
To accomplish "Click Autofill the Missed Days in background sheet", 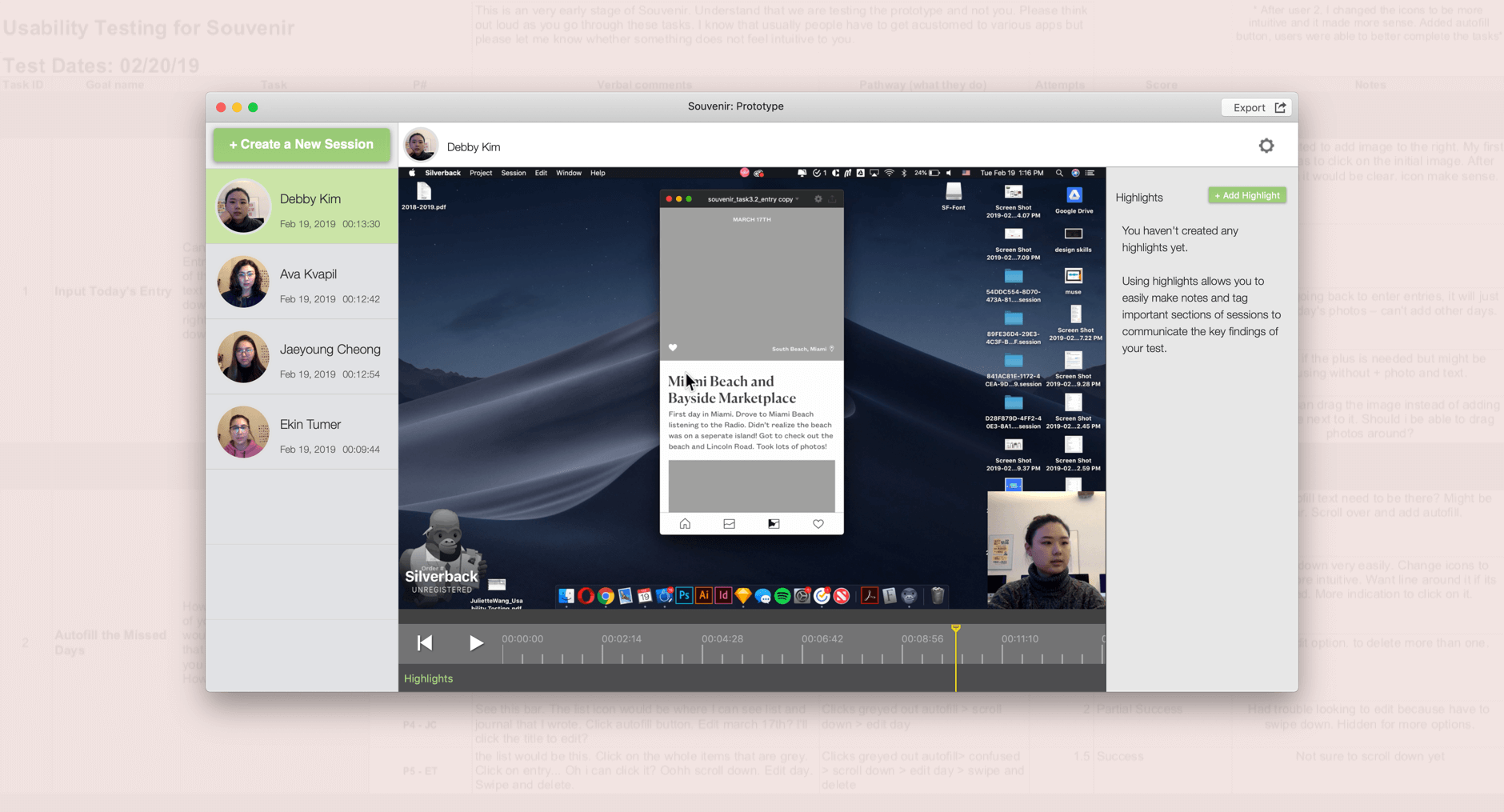I will tap(110, 642).
